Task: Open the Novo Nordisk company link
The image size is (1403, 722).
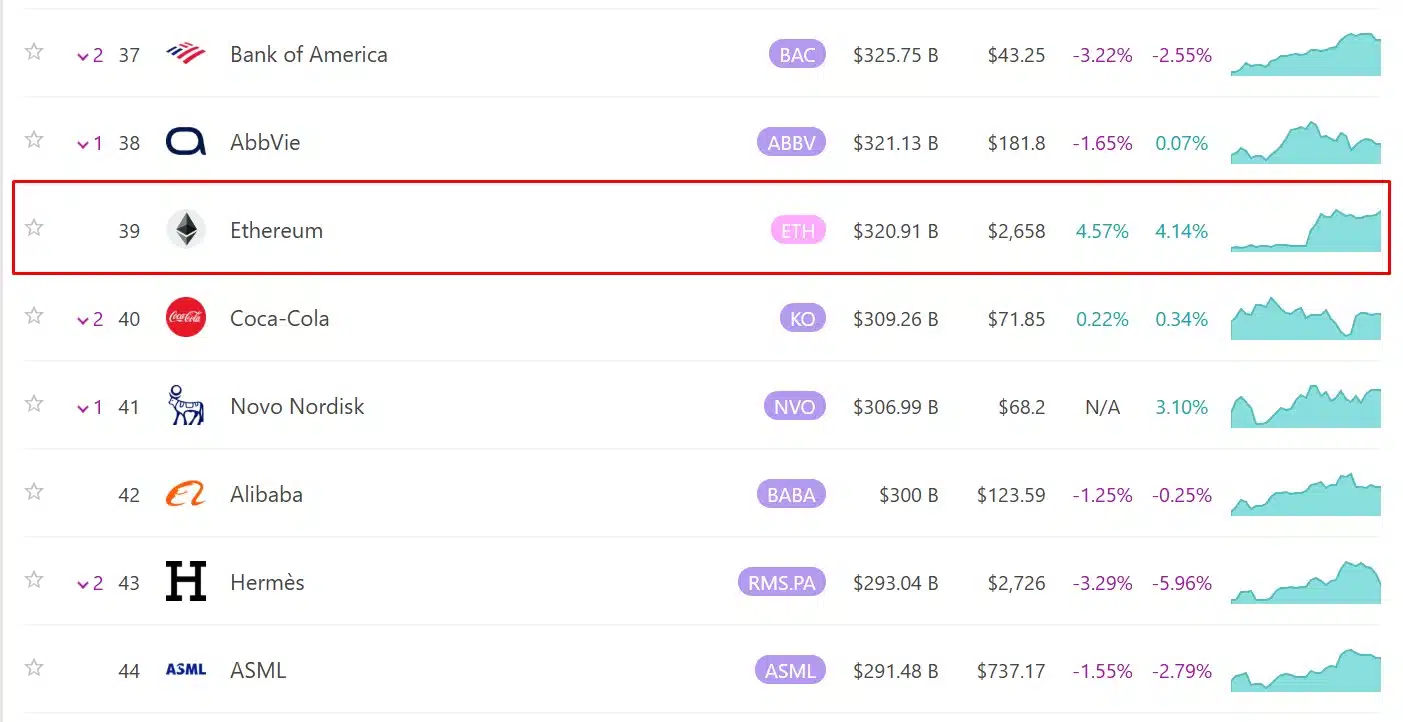Action: coord(297,406)
